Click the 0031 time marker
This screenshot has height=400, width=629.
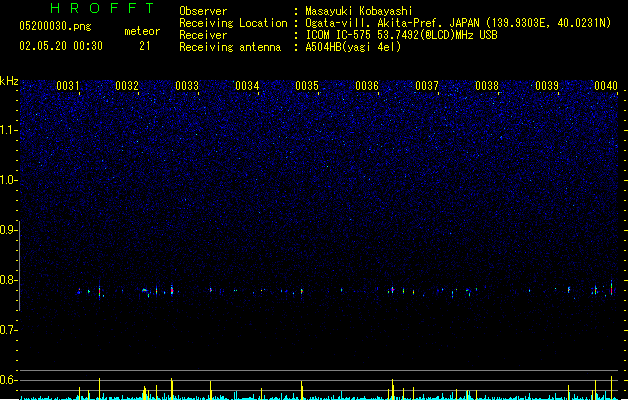pyautogui.click(x=68, y=86)
